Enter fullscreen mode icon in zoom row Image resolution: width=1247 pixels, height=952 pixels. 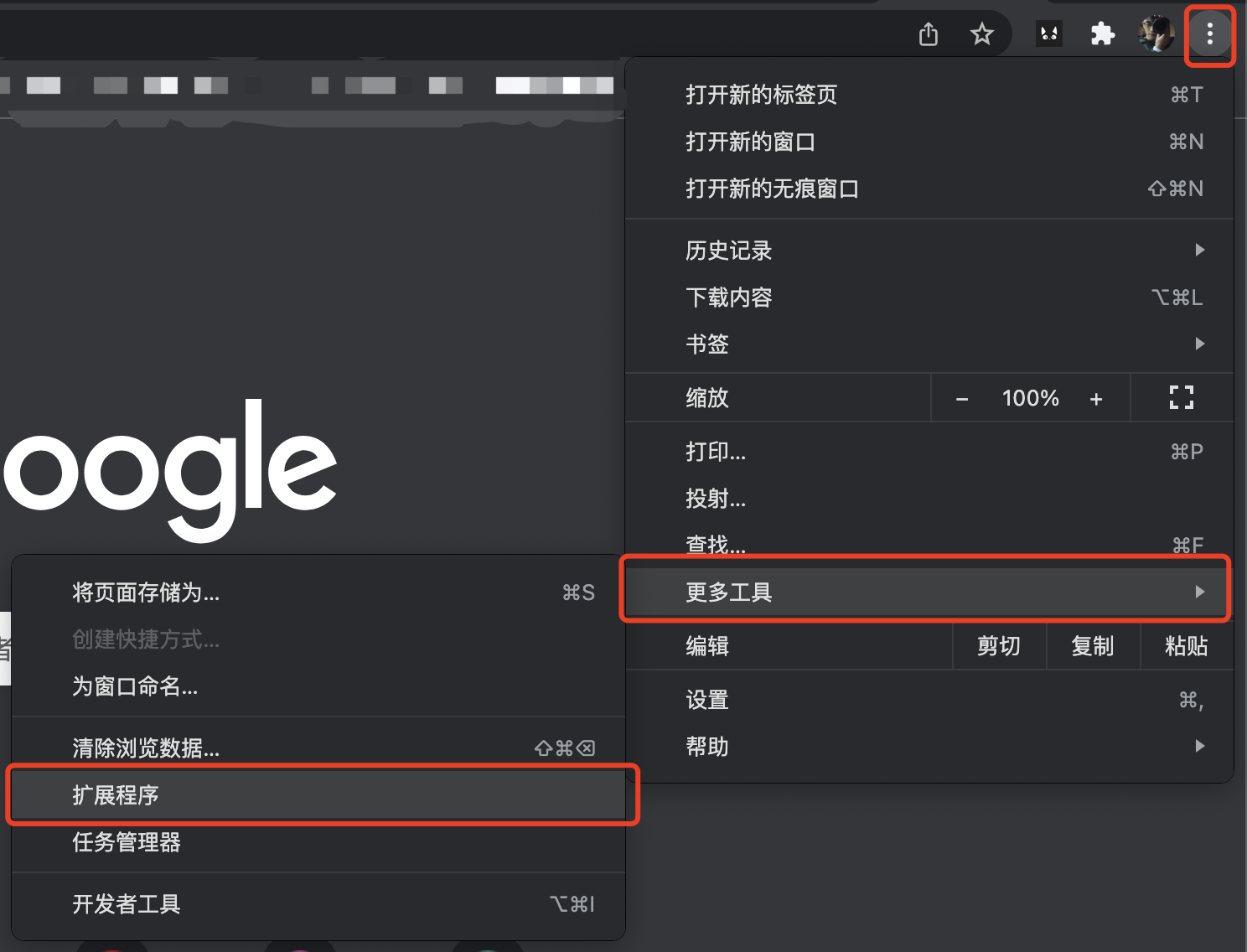pos(1182,397)
